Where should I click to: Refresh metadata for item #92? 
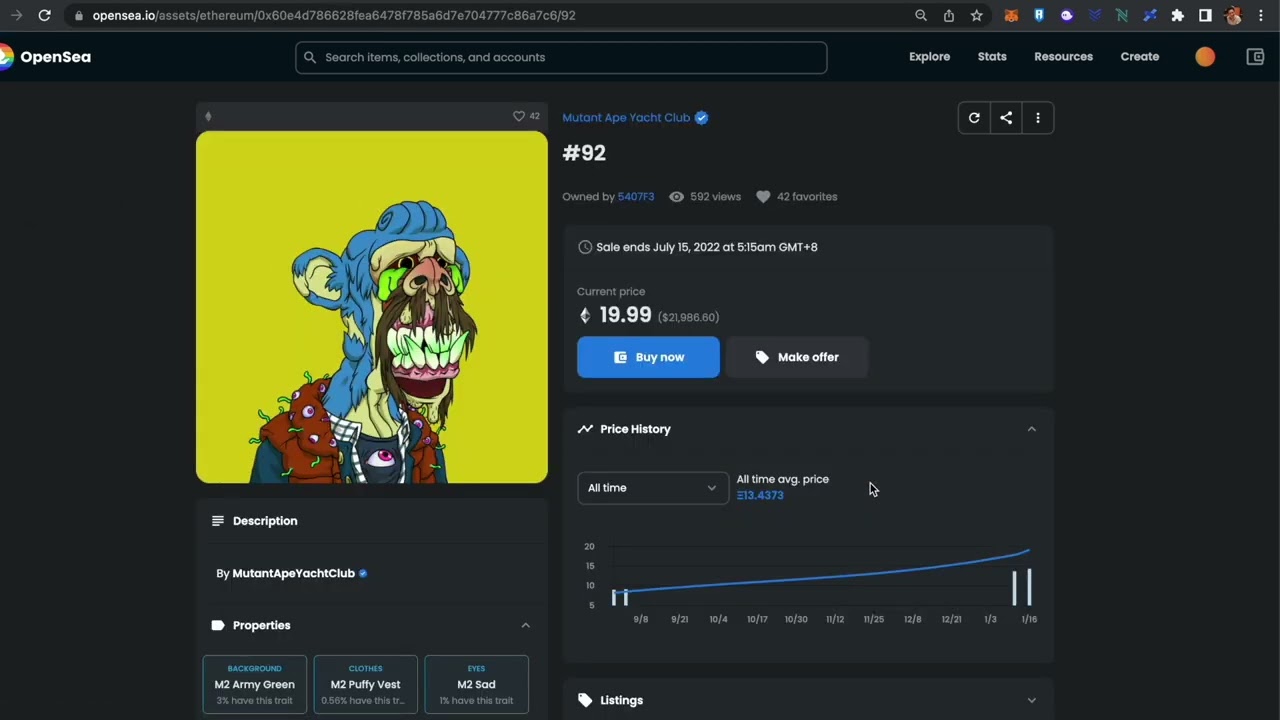click(974, 118)
